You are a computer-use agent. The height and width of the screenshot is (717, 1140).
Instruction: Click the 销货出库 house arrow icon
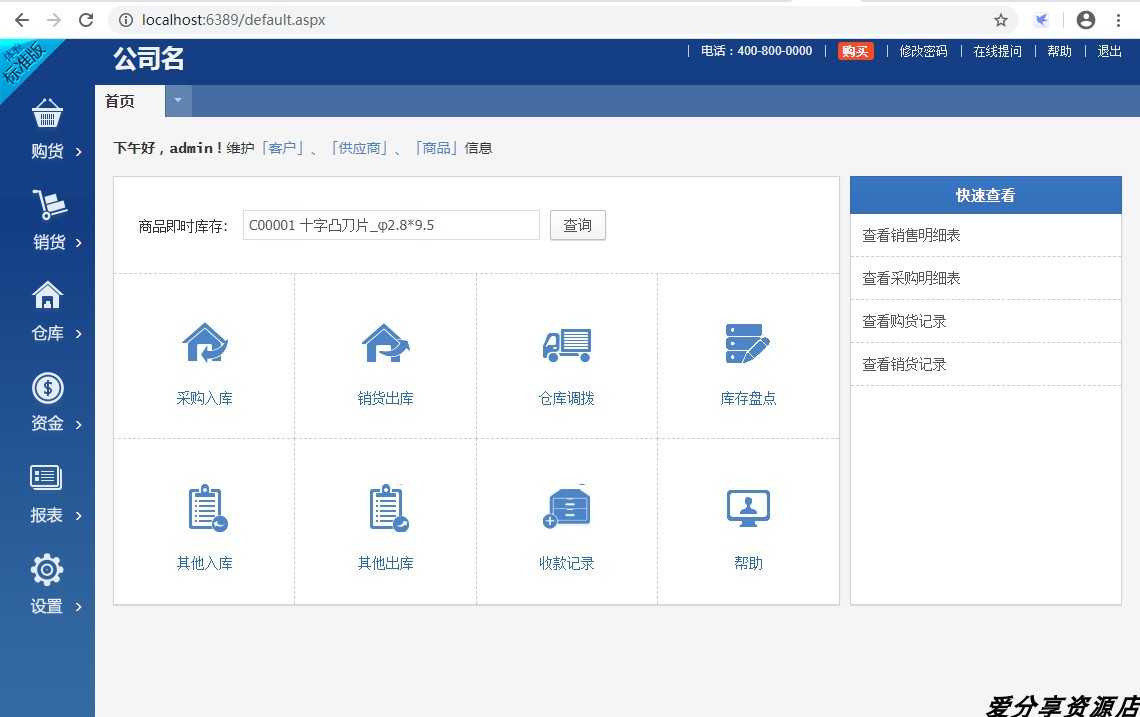(386, 343)
